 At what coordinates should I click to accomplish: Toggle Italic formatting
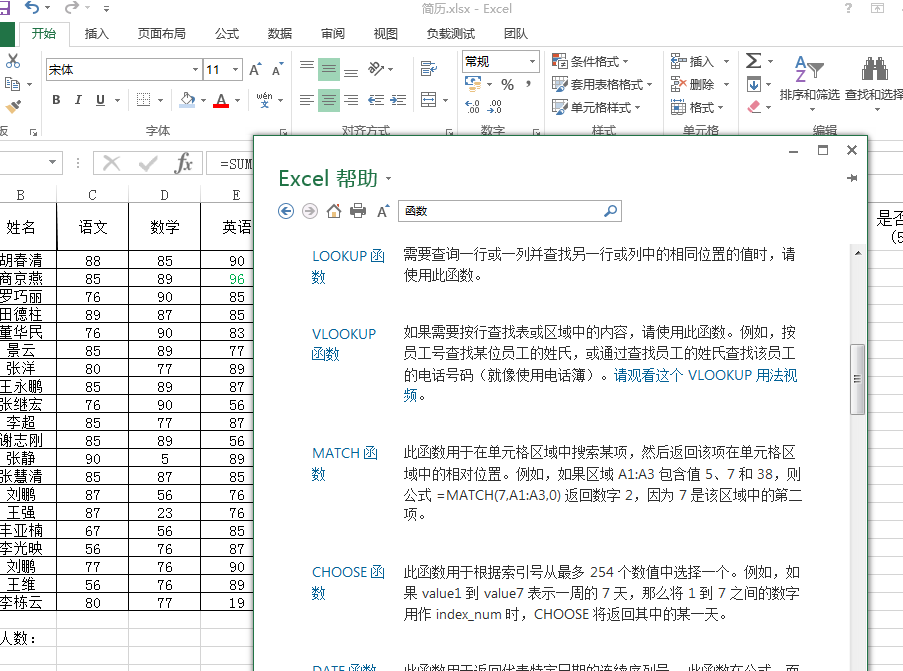tap(78, 100)
